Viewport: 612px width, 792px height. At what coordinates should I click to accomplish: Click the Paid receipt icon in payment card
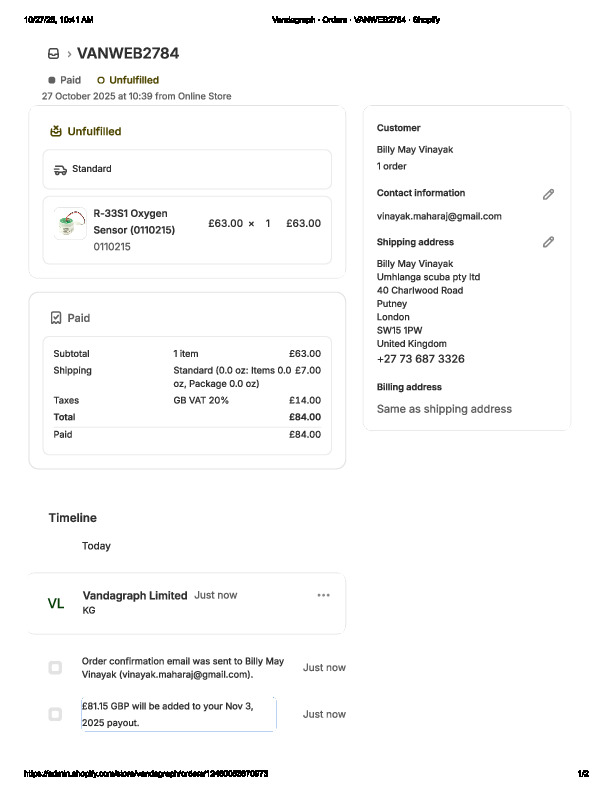56,318
